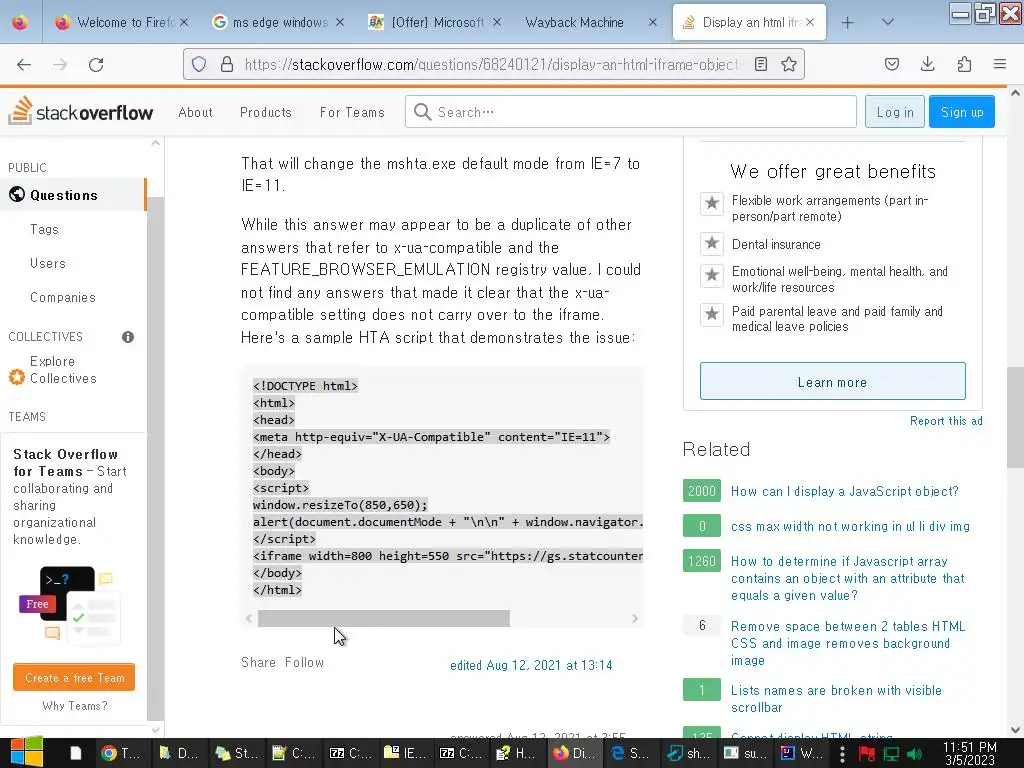1024x768 pixels.
Task: Close the Welcome to Firefox tab
Action: (184, 22)
